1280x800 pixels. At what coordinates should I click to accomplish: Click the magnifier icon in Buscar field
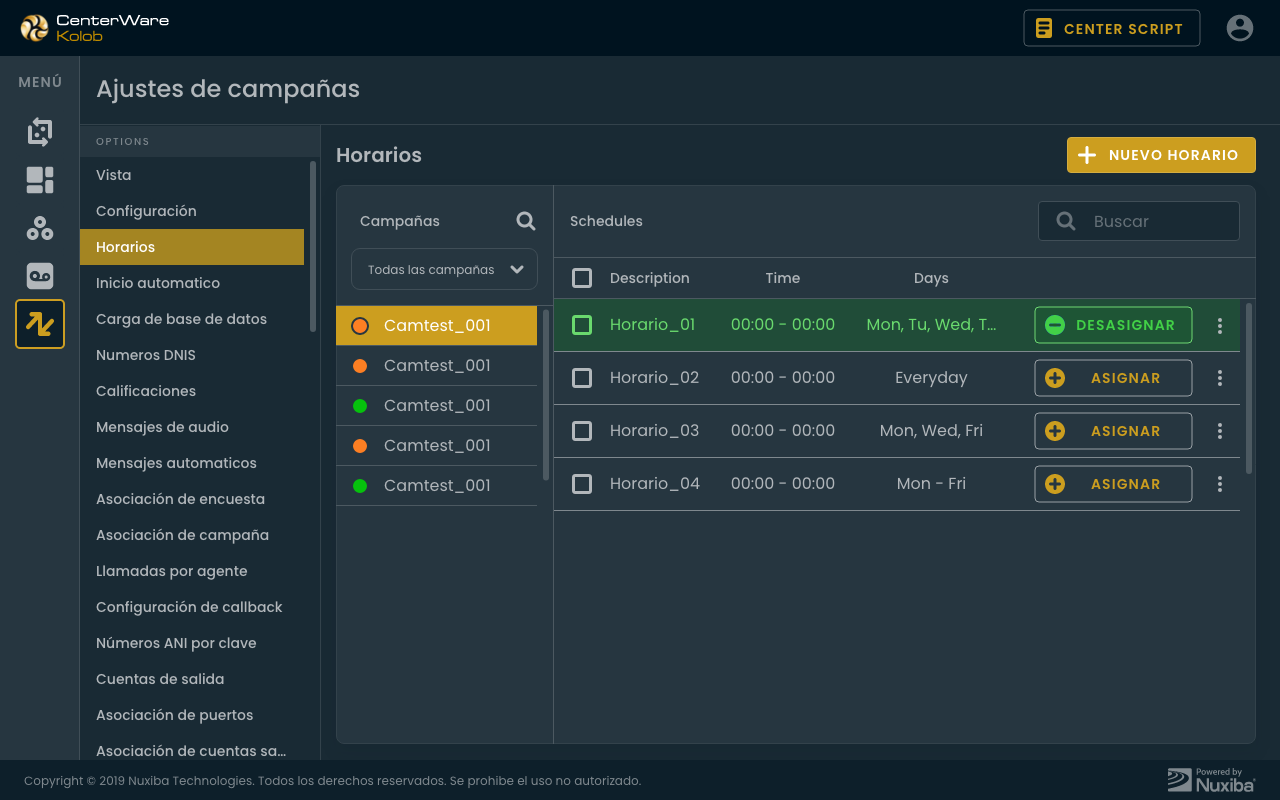pos(1066,221)
